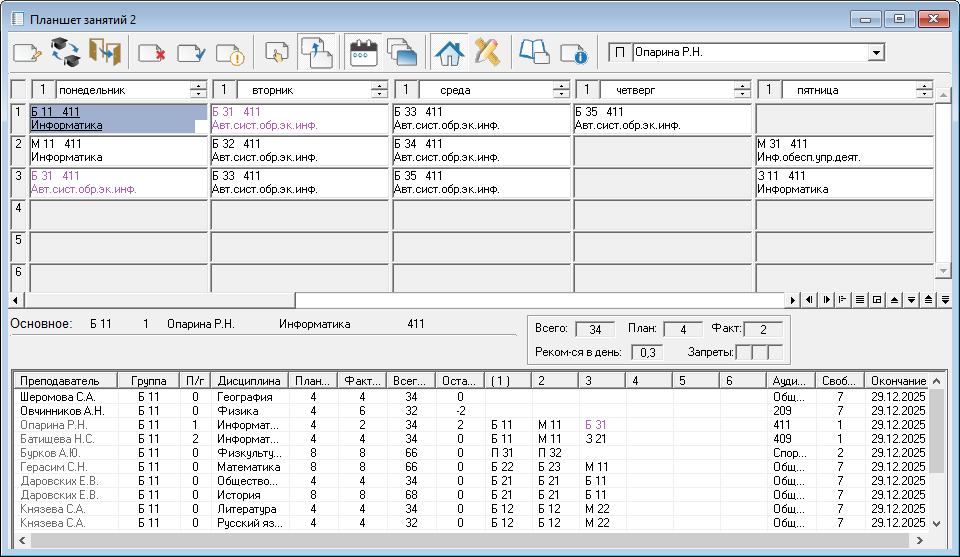Open the teacher dropdown showing Опарина Р.Н.

(x=876, y=52)
